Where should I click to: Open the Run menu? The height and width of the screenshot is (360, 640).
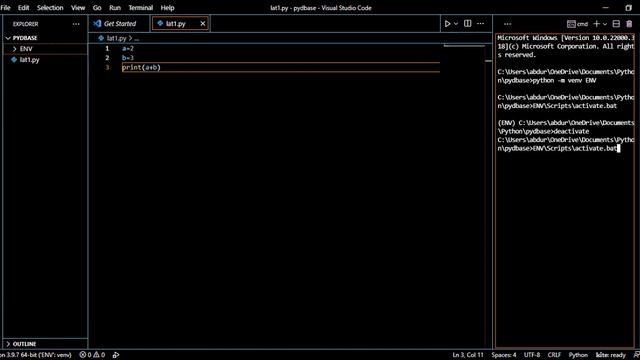[x=115, y=8]
